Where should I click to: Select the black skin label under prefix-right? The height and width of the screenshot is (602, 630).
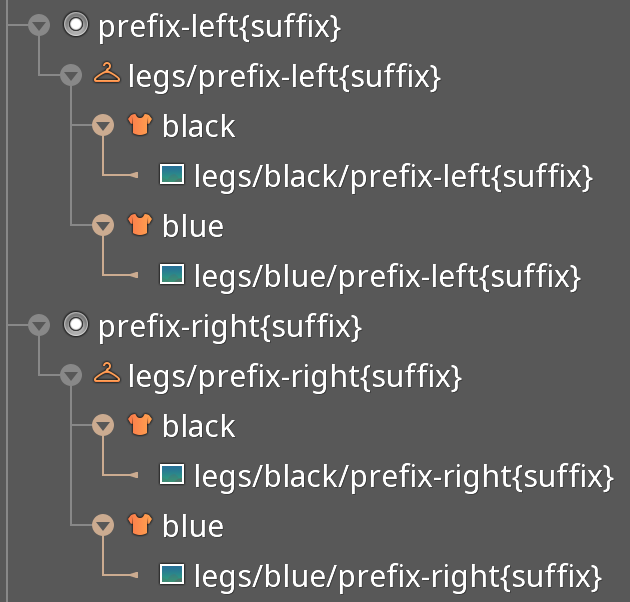198,426
